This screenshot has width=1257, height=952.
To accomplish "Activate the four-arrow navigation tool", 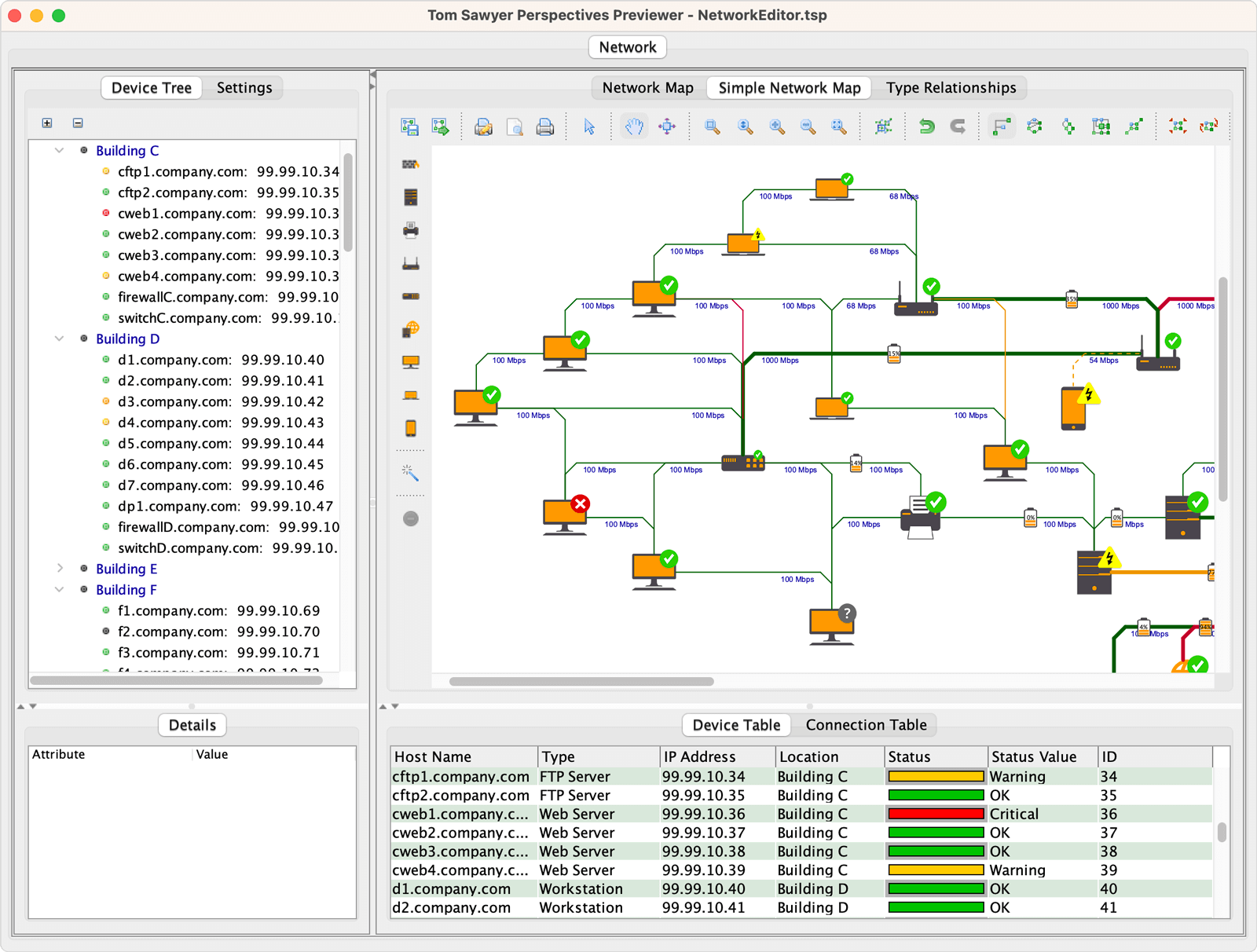I will tap(667, 126).
